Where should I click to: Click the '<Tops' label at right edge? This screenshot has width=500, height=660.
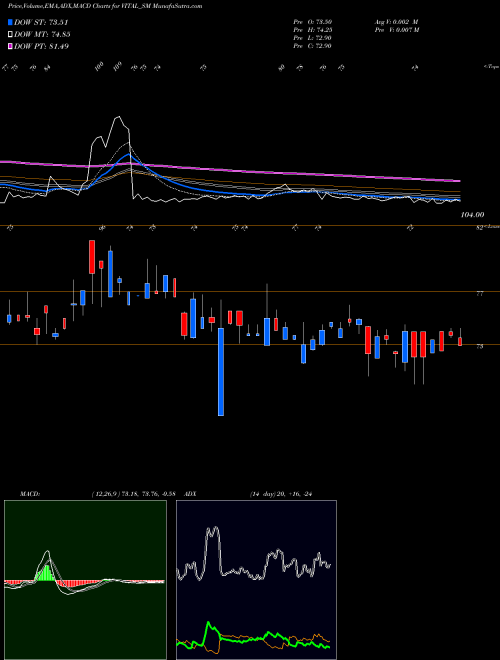click(492, 67)
